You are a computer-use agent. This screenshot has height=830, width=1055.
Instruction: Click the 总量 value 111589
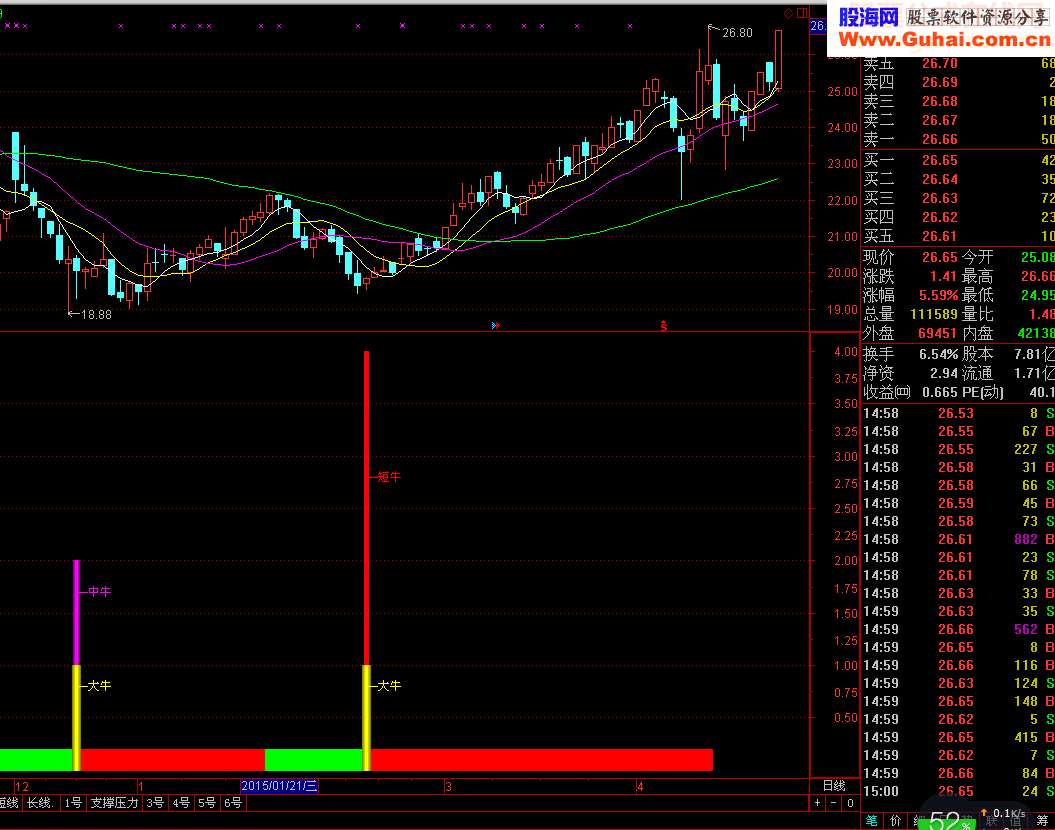[933, 314]
